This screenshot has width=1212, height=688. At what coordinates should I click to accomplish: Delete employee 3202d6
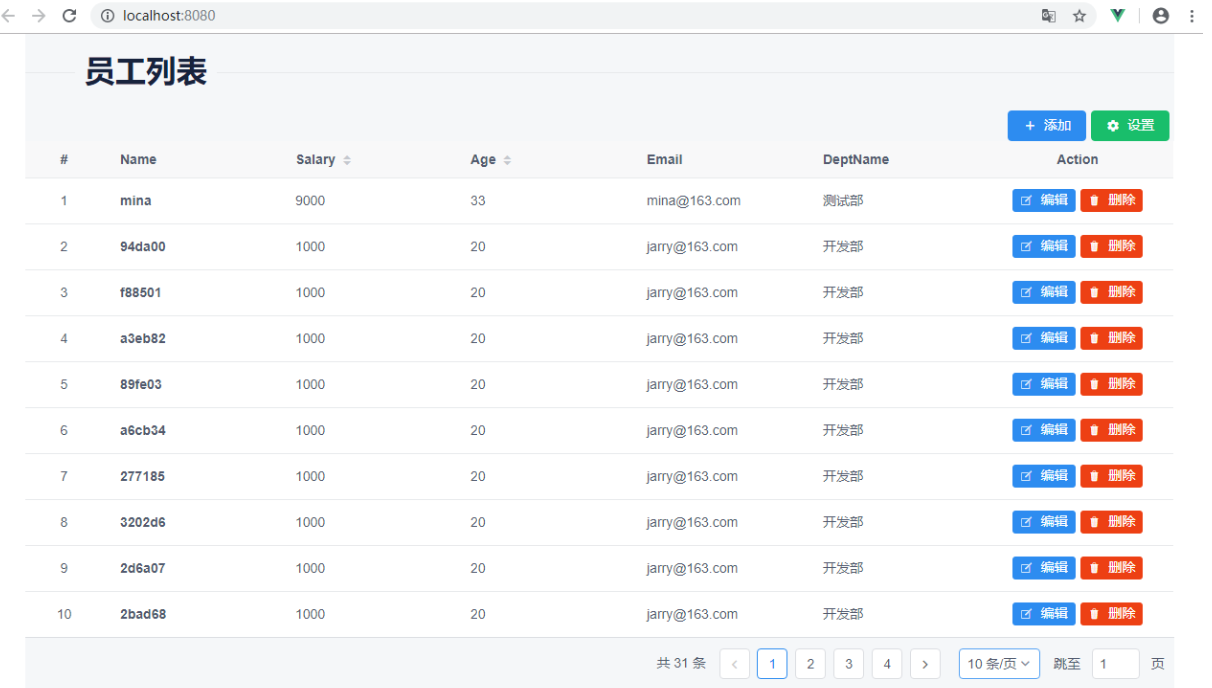pos(1111,522)
